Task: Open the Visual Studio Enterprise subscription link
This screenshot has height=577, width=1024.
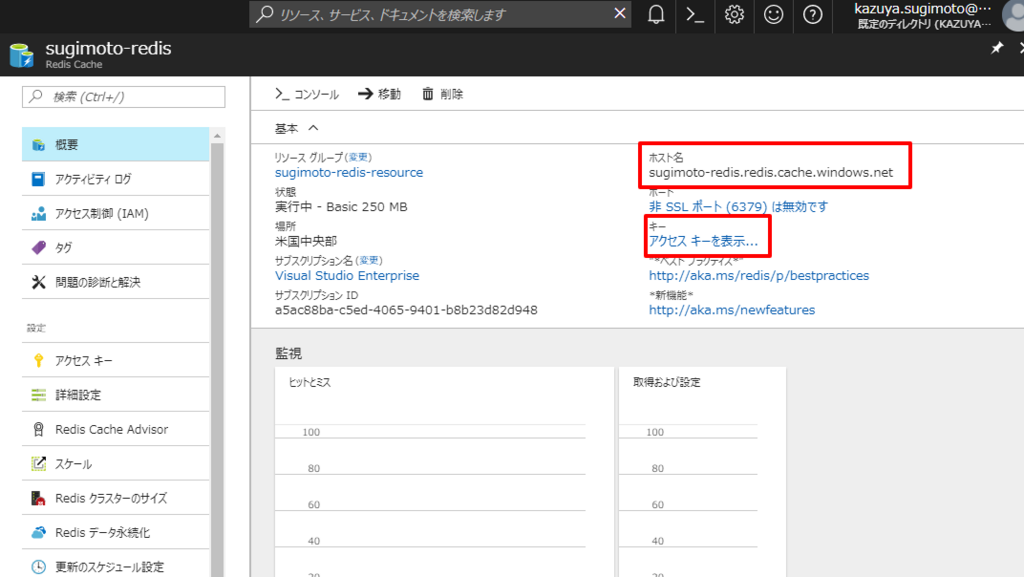Action: point(347,275)
